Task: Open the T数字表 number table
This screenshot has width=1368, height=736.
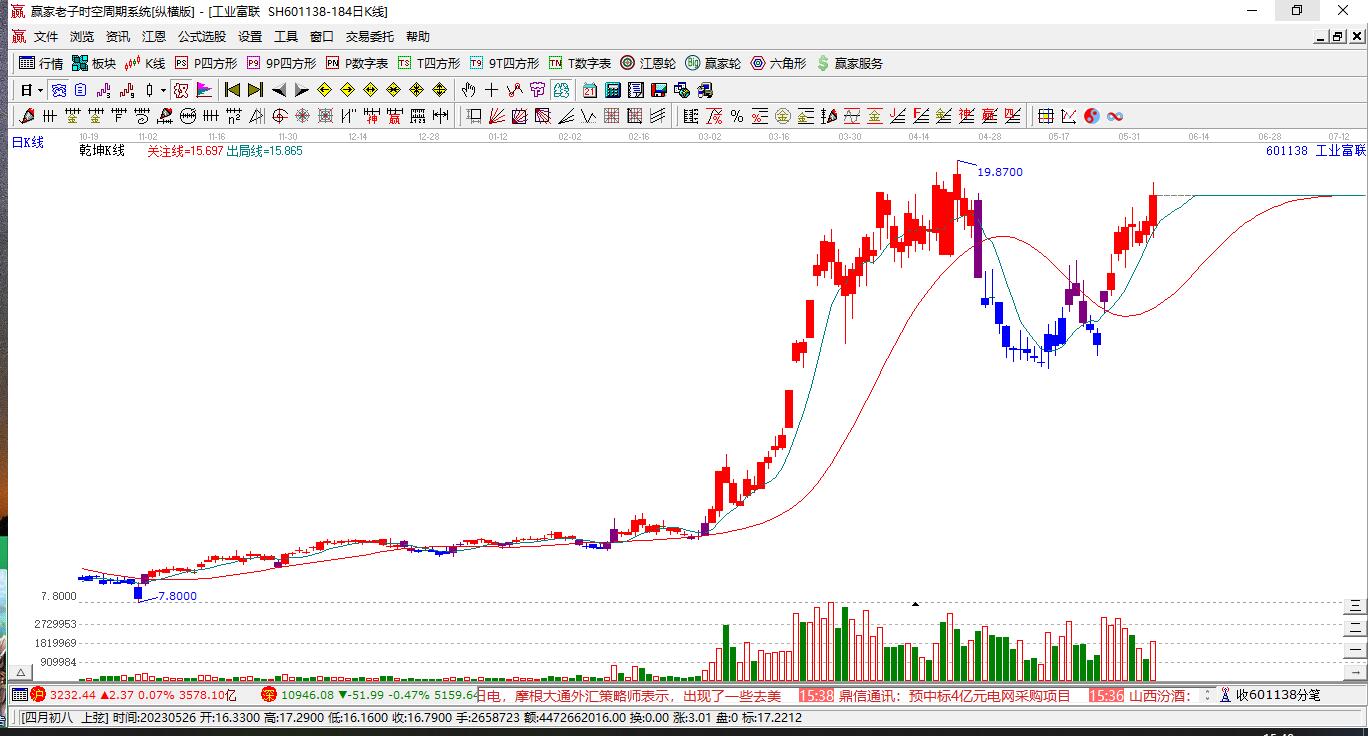Action: click(580, 63)
